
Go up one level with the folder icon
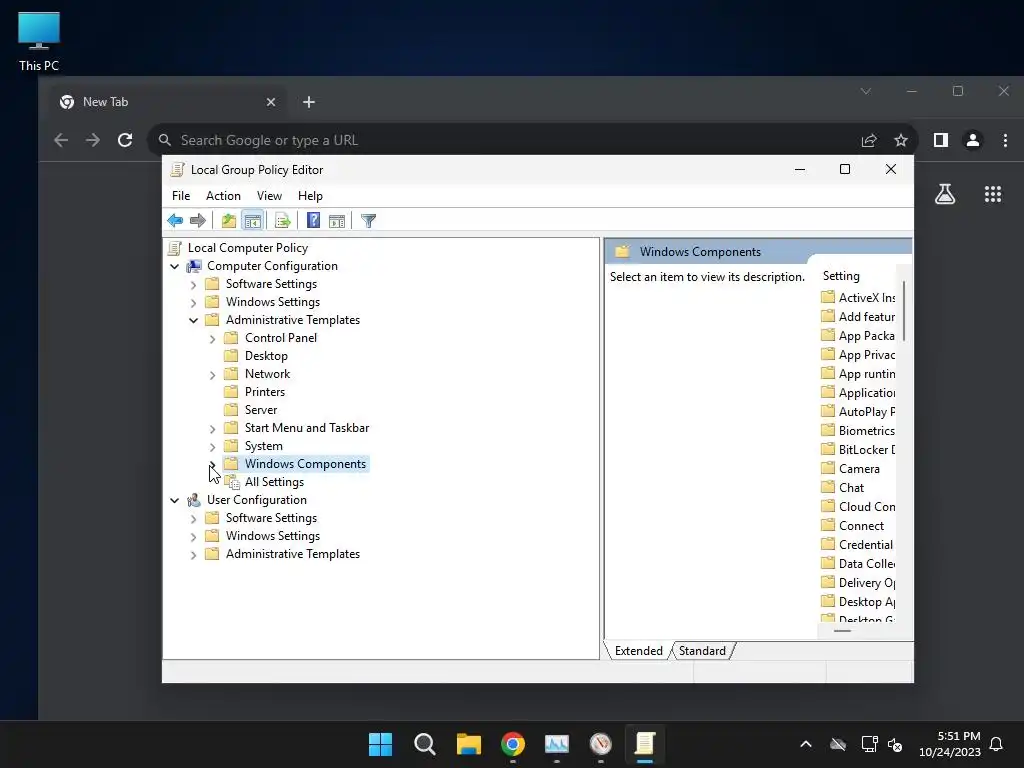[229, 221]
